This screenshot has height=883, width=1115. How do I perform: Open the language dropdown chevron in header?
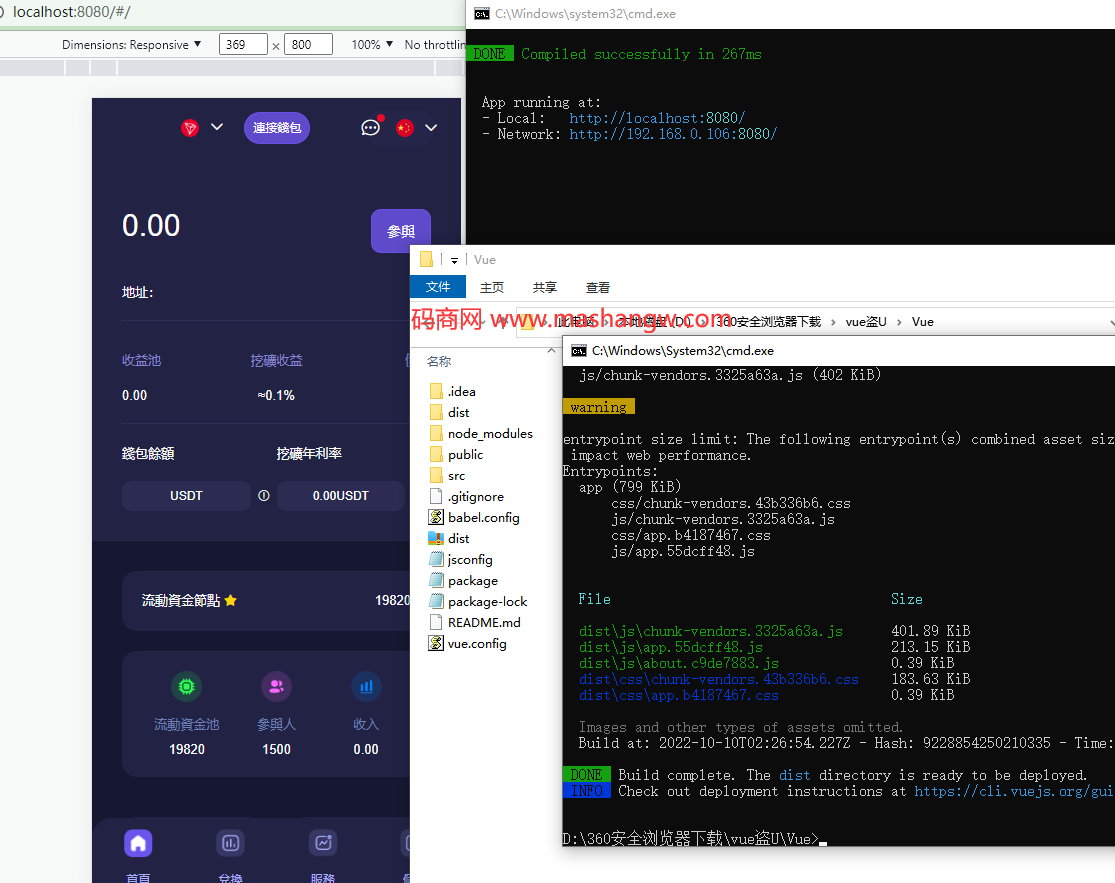pos(431,128)
